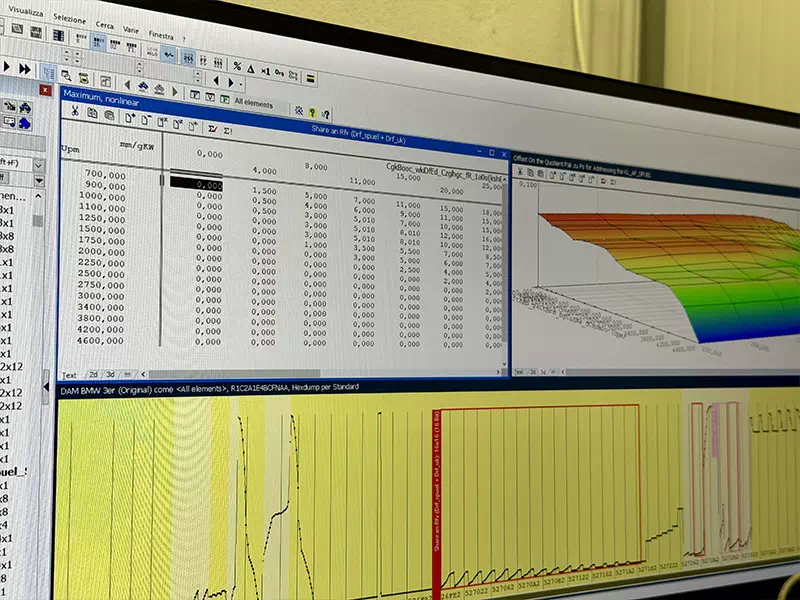This screenshot has width=800, height=600.
Task: Click the collapse arrow on left panel edge
Action: pos(46,386)
